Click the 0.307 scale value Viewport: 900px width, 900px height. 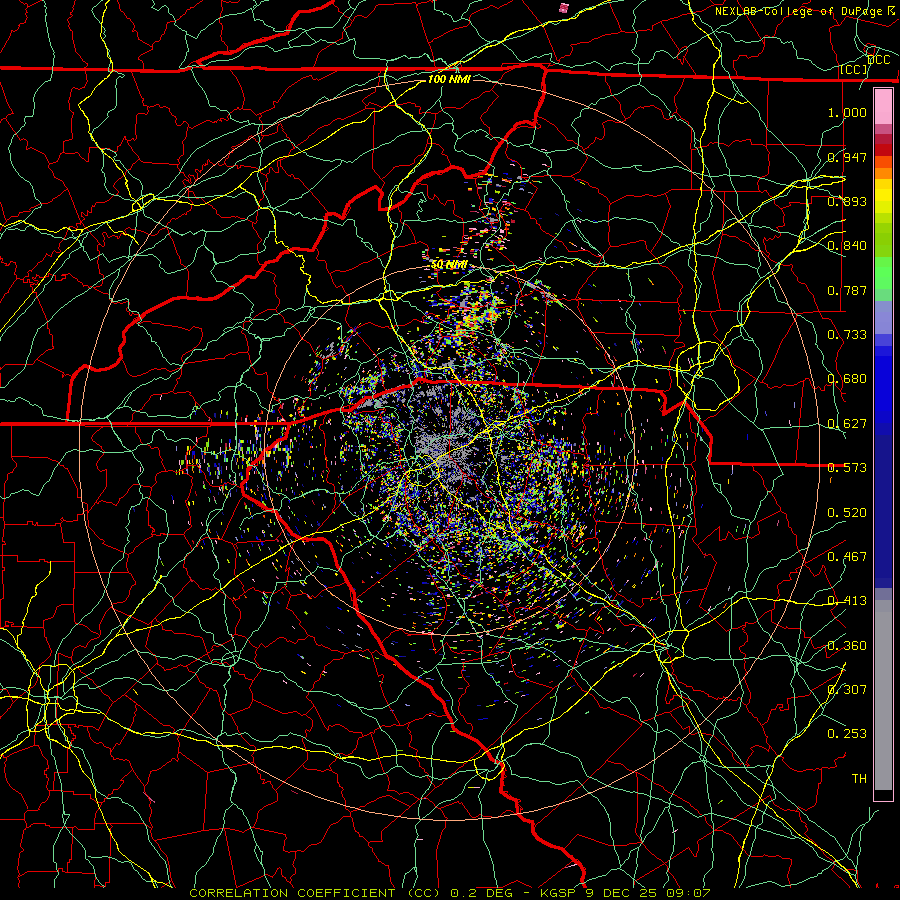click(x=847, y=690)
